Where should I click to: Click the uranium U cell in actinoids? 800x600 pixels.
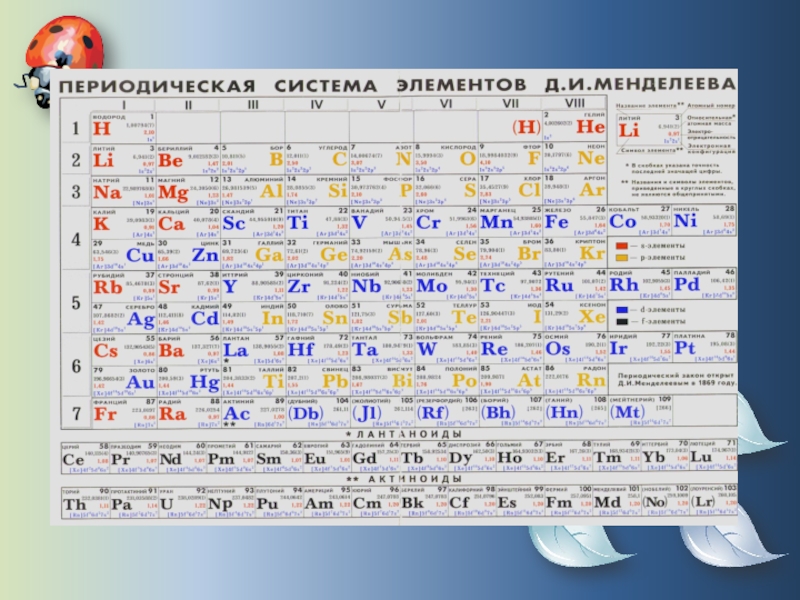pos(182,504)
